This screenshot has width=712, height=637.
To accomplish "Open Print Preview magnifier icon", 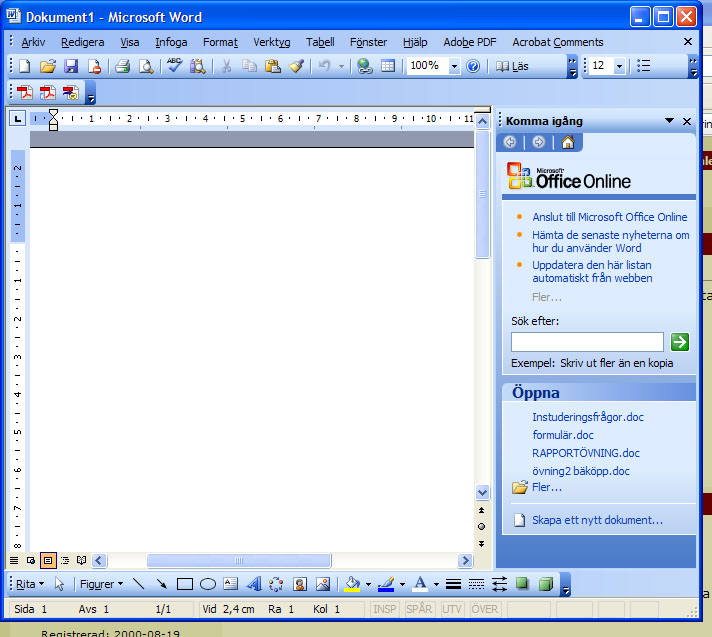I will 146,66.
